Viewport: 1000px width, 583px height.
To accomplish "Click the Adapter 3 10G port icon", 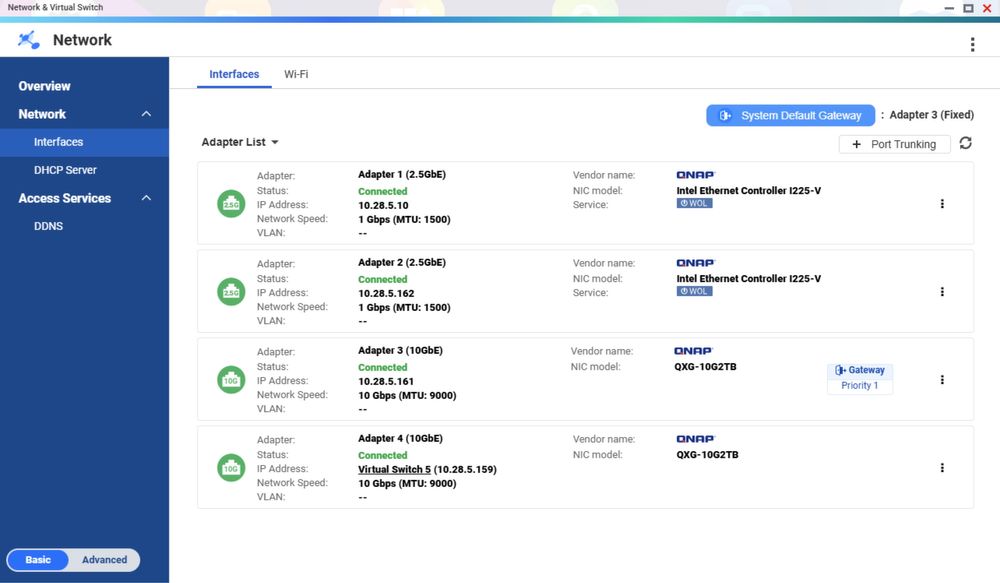I will (x=231, y=380).
